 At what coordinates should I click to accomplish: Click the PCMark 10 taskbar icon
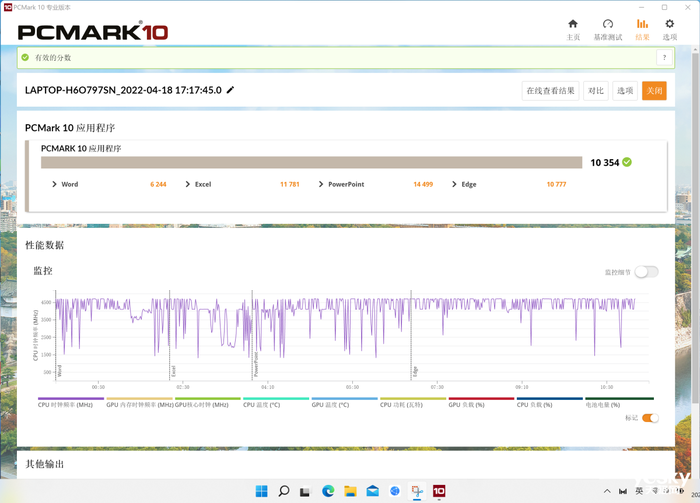(x=439, y=491)
